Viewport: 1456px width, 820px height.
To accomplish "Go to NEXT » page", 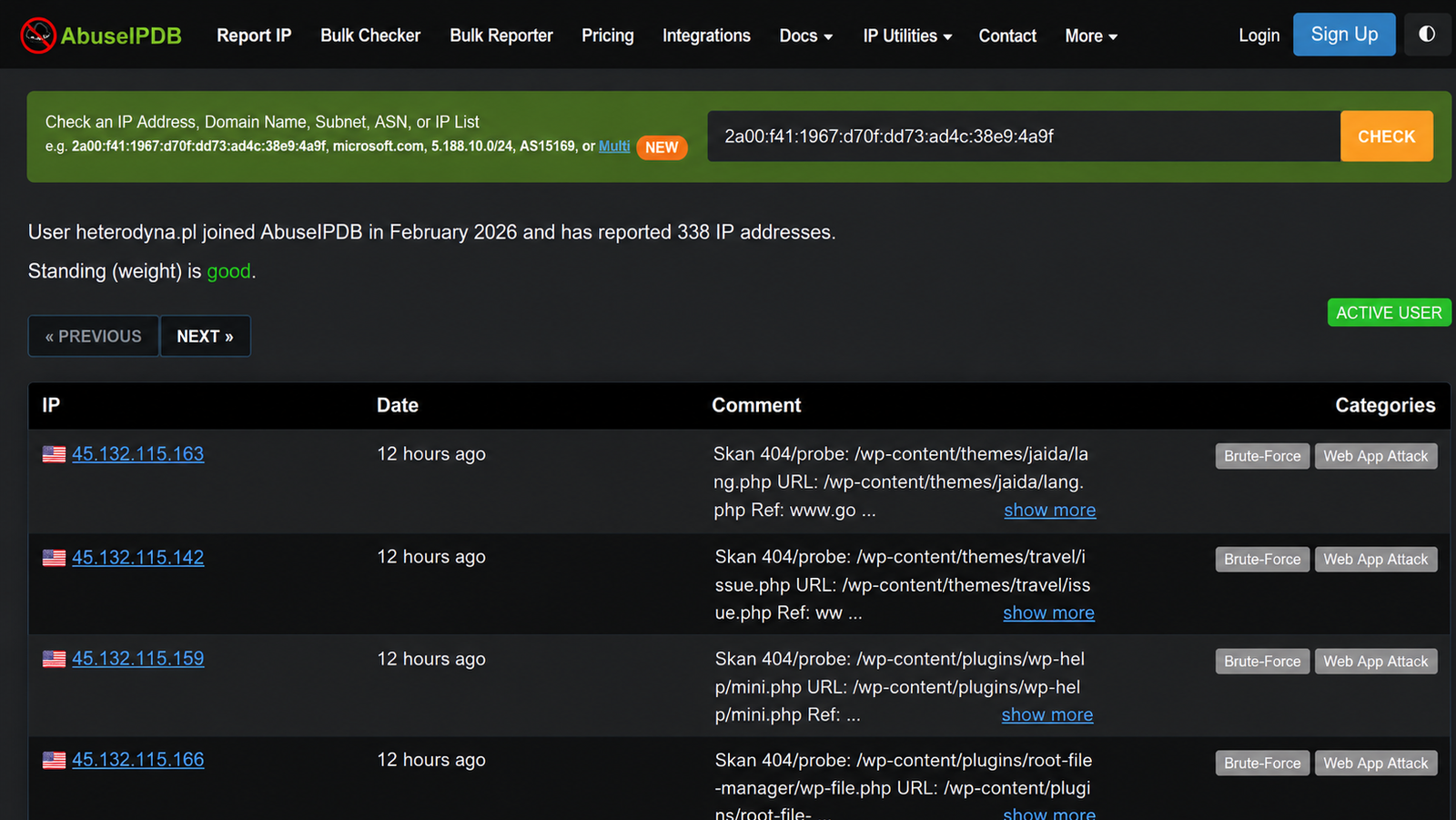I will (205, 336).
